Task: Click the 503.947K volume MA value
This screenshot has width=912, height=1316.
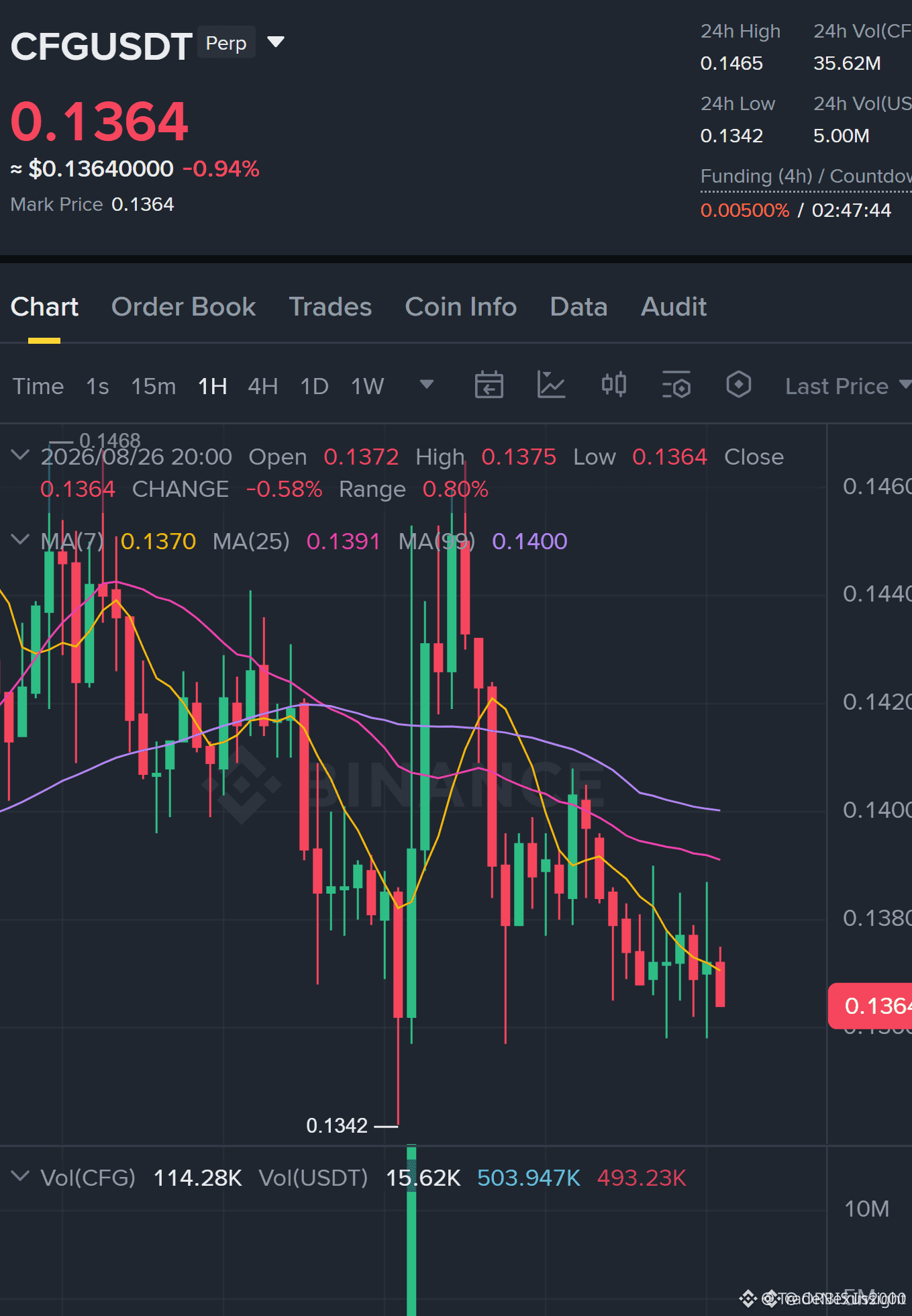Action: click(529, 1178)
